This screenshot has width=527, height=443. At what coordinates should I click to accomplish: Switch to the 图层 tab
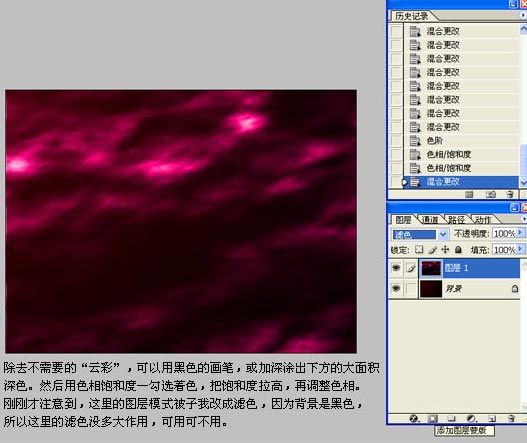[x=403, y=220]
